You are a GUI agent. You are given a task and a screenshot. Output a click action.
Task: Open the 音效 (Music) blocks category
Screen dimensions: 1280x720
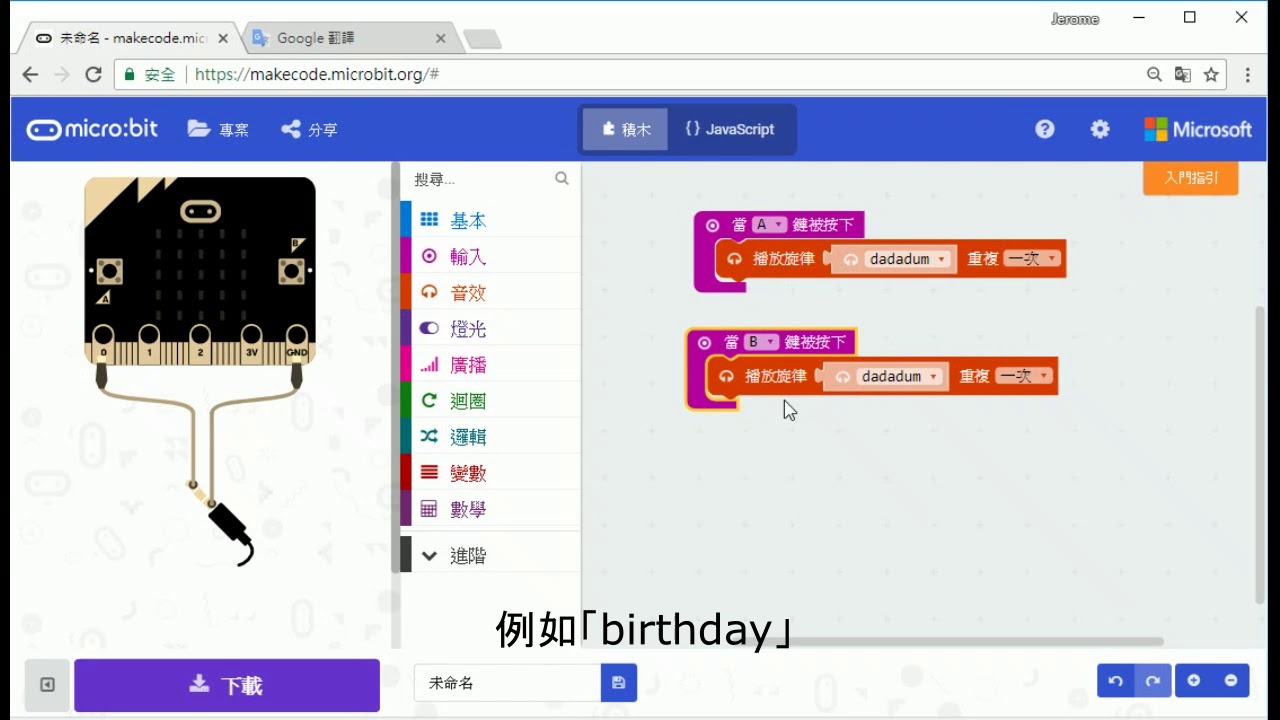pyautogui.click(x=490, y=292)
